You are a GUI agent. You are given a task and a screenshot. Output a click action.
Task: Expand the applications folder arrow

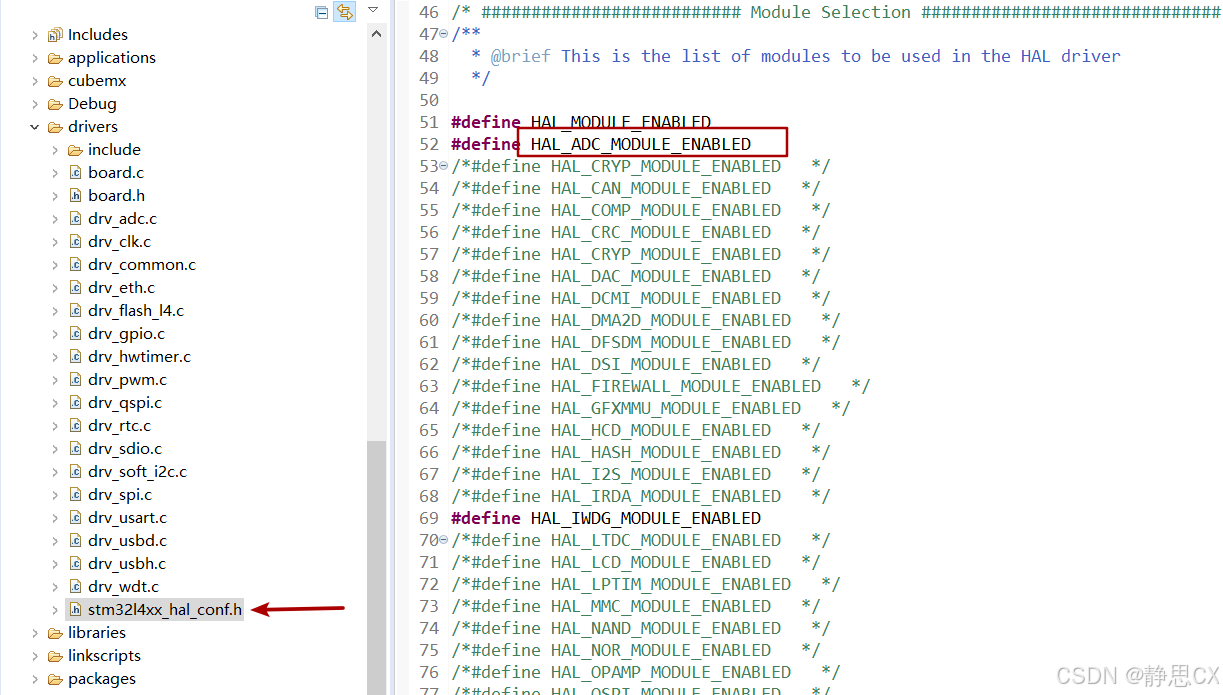click(35, 58)
